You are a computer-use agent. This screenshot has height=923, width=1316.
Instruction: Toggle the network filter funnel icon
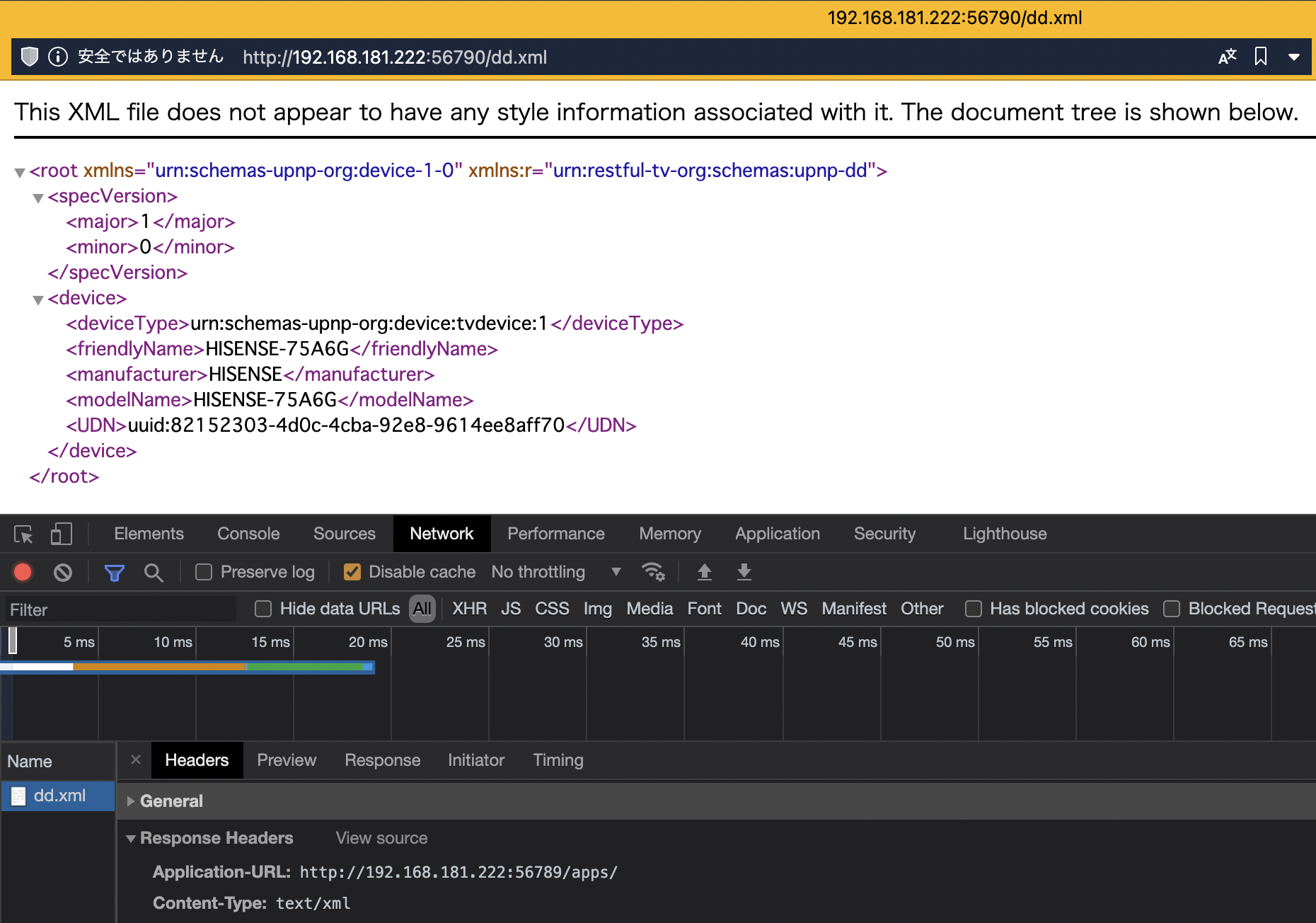114,573
